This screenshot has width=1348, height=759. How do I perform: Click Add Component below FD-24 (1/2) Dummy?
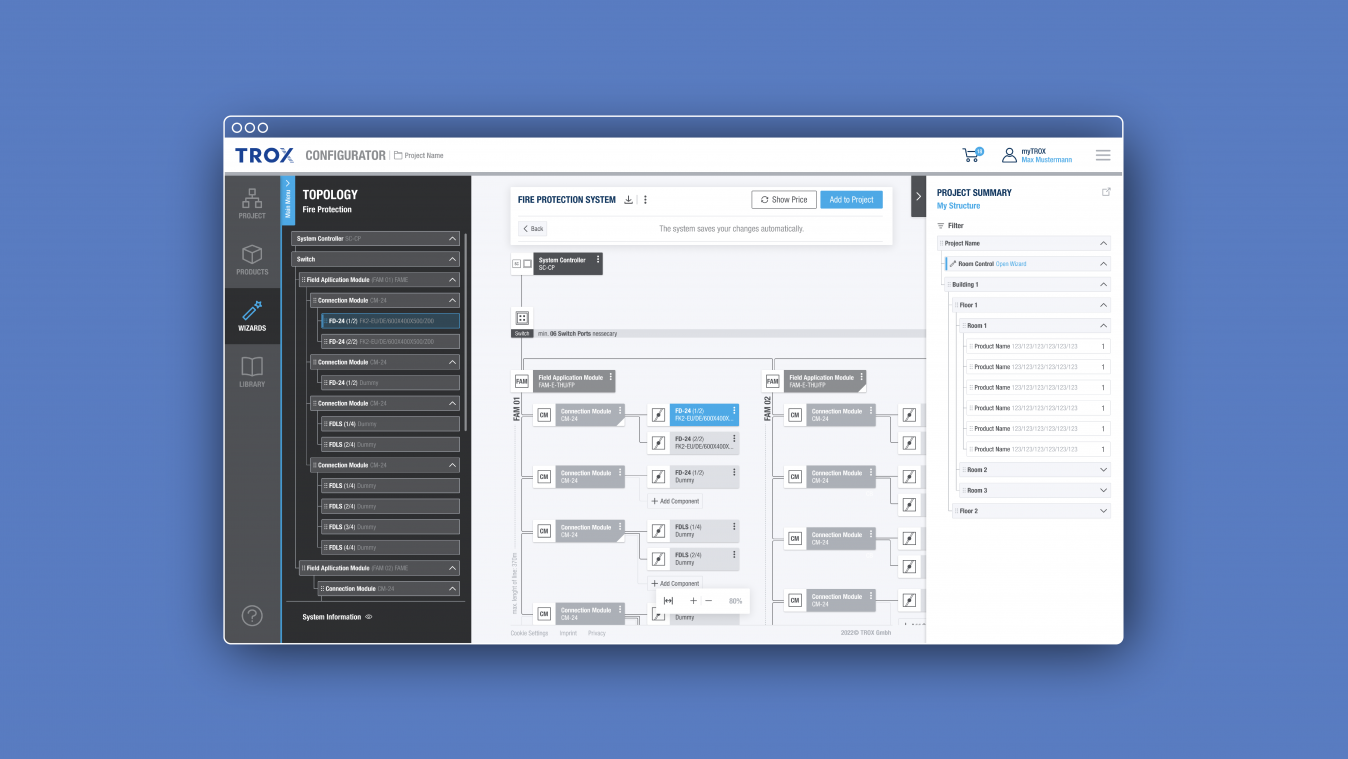(x=676, y=501)
